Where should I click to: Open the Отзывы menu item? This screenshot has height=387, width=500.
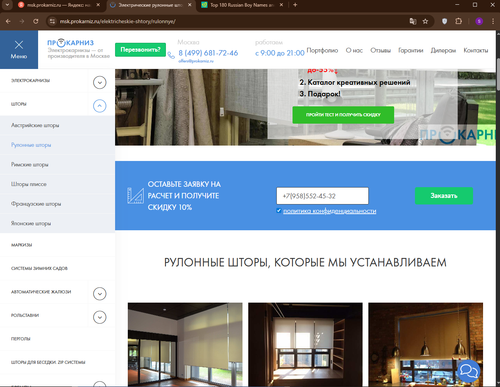click(380, 50)
